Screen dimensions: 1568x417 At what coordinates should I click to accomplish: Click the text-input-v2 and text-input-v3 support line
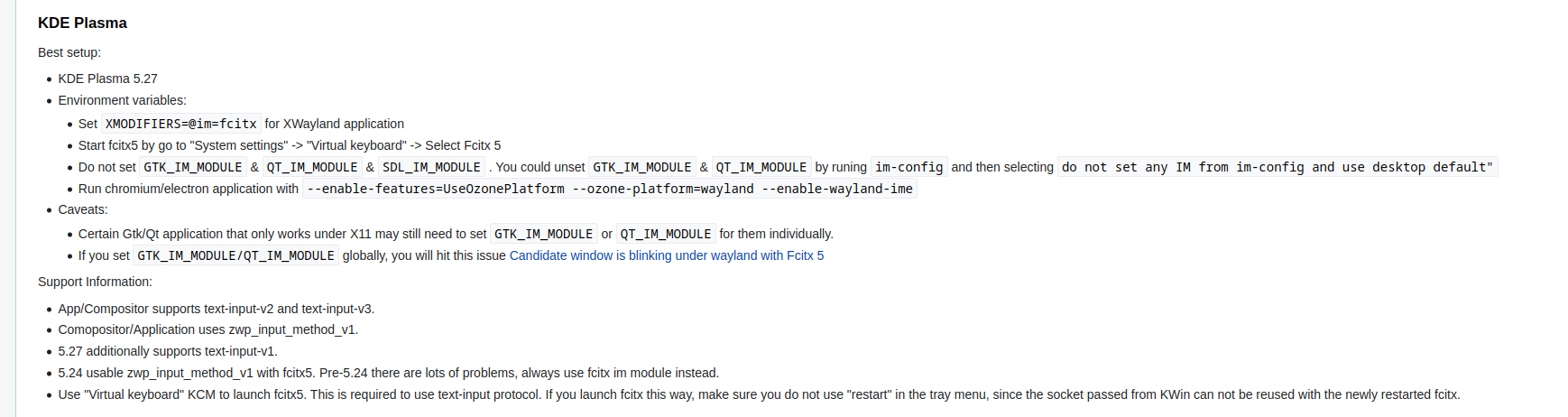[217, 309]
